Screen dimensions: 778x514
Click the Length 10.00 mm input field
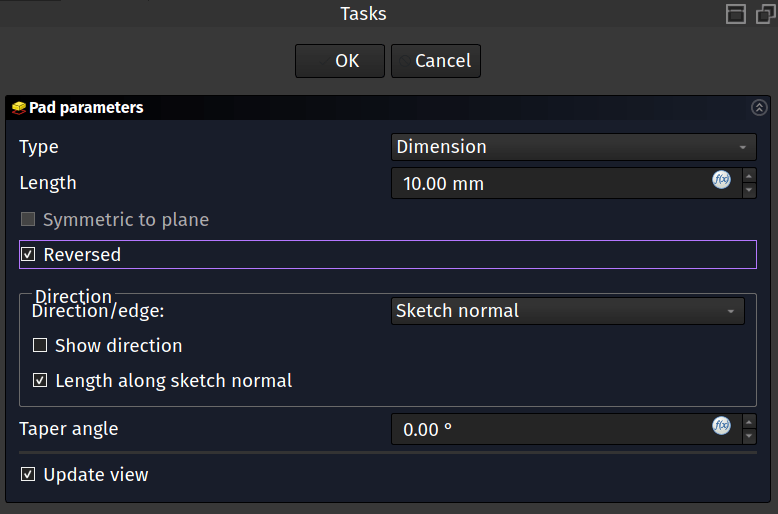point(550,184)
